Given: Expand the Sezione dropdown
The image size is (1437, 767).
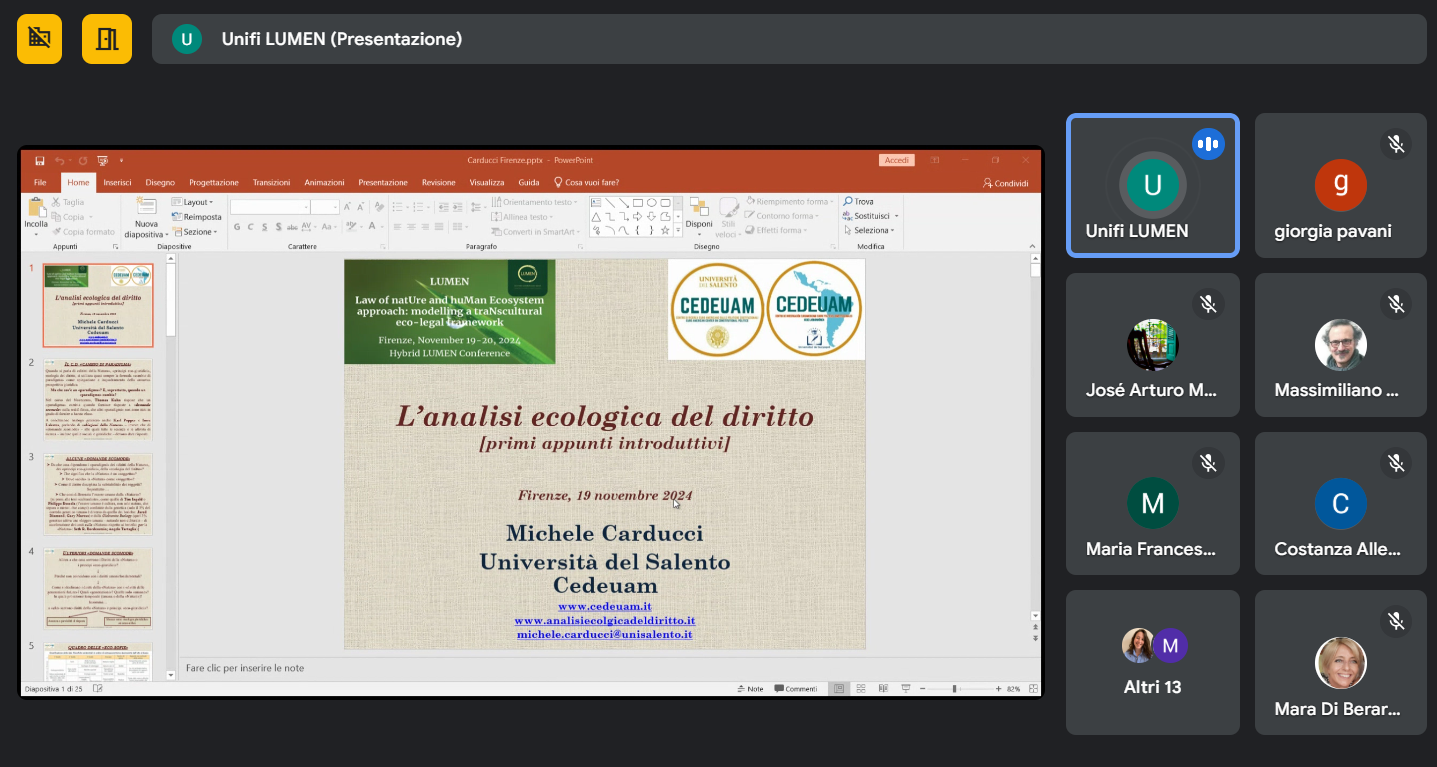Looking at the screenshot, I should 197,232.
